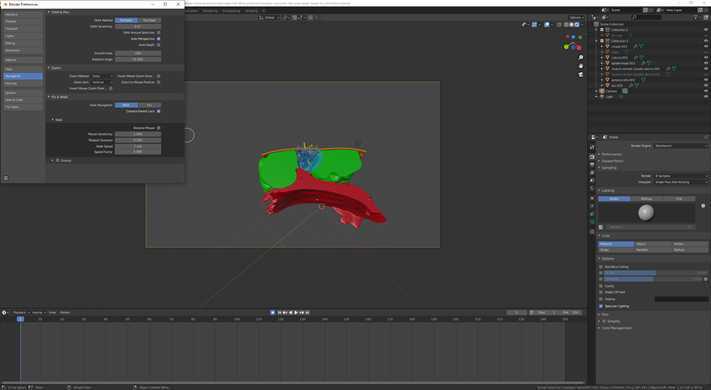Viewport: 711px width, 390px height.
Task: Select the Fly view navigation button
Action: [x=150, y=105]
